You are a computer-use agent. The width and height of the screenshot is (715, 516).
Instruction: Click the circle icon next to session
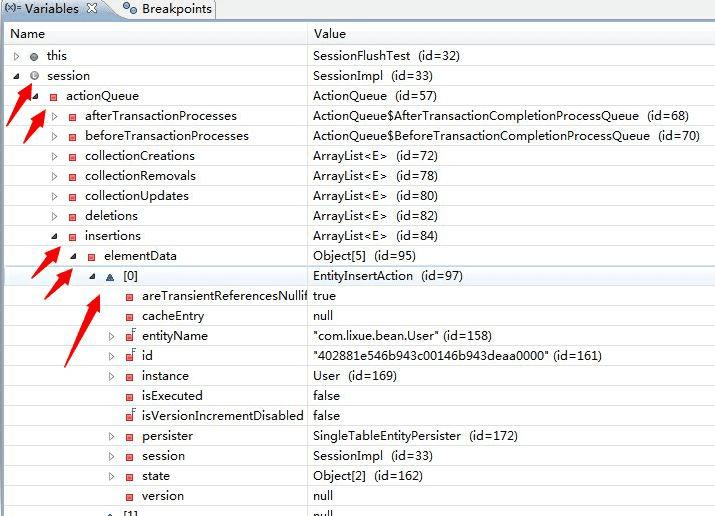pyautogui.click(x=34, y=76)
